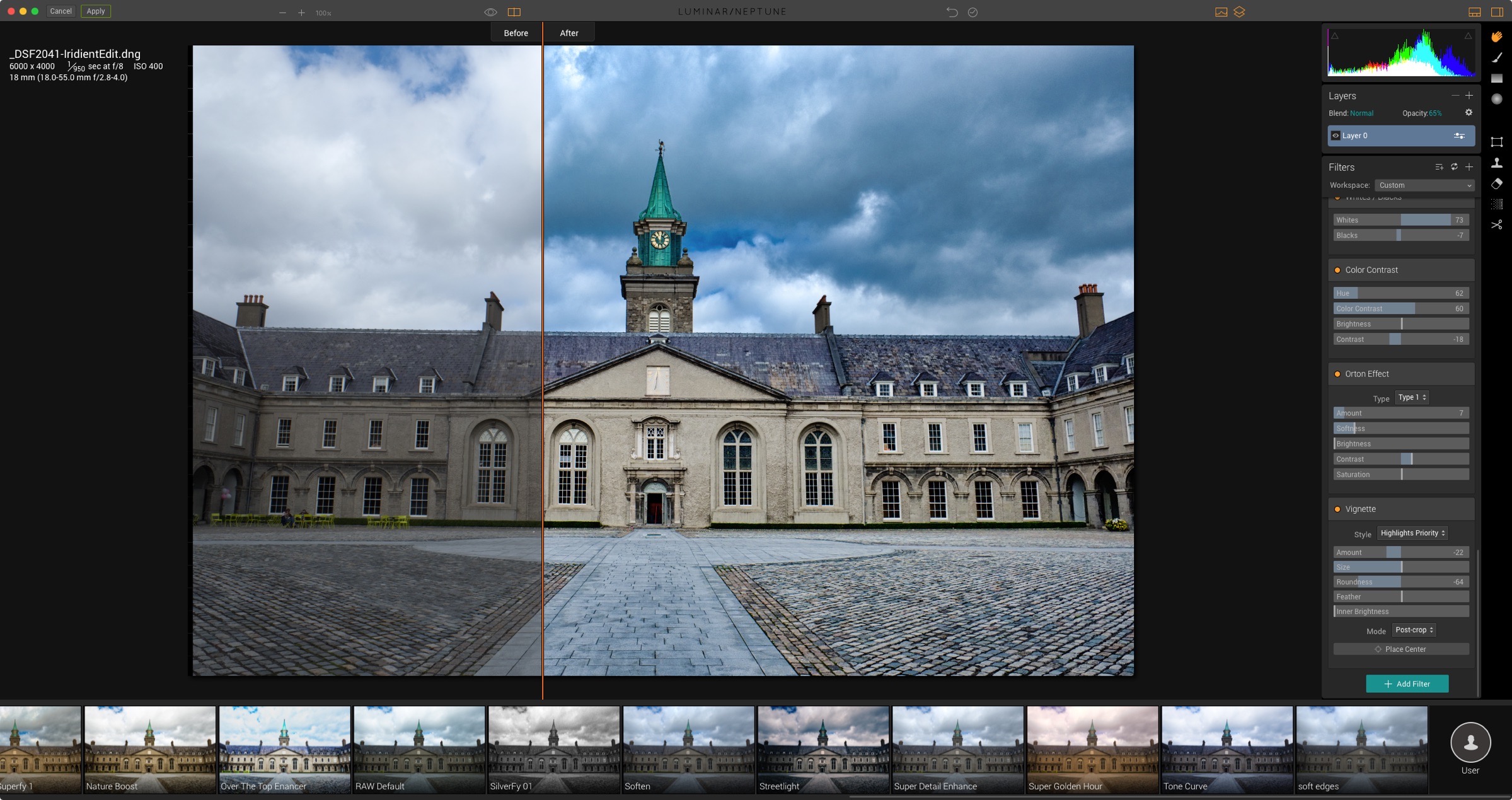This screenshot has height=800, width=1512.
Task: Toggle Layer 0 visibility eye
Action: [x=1335, y=136]
